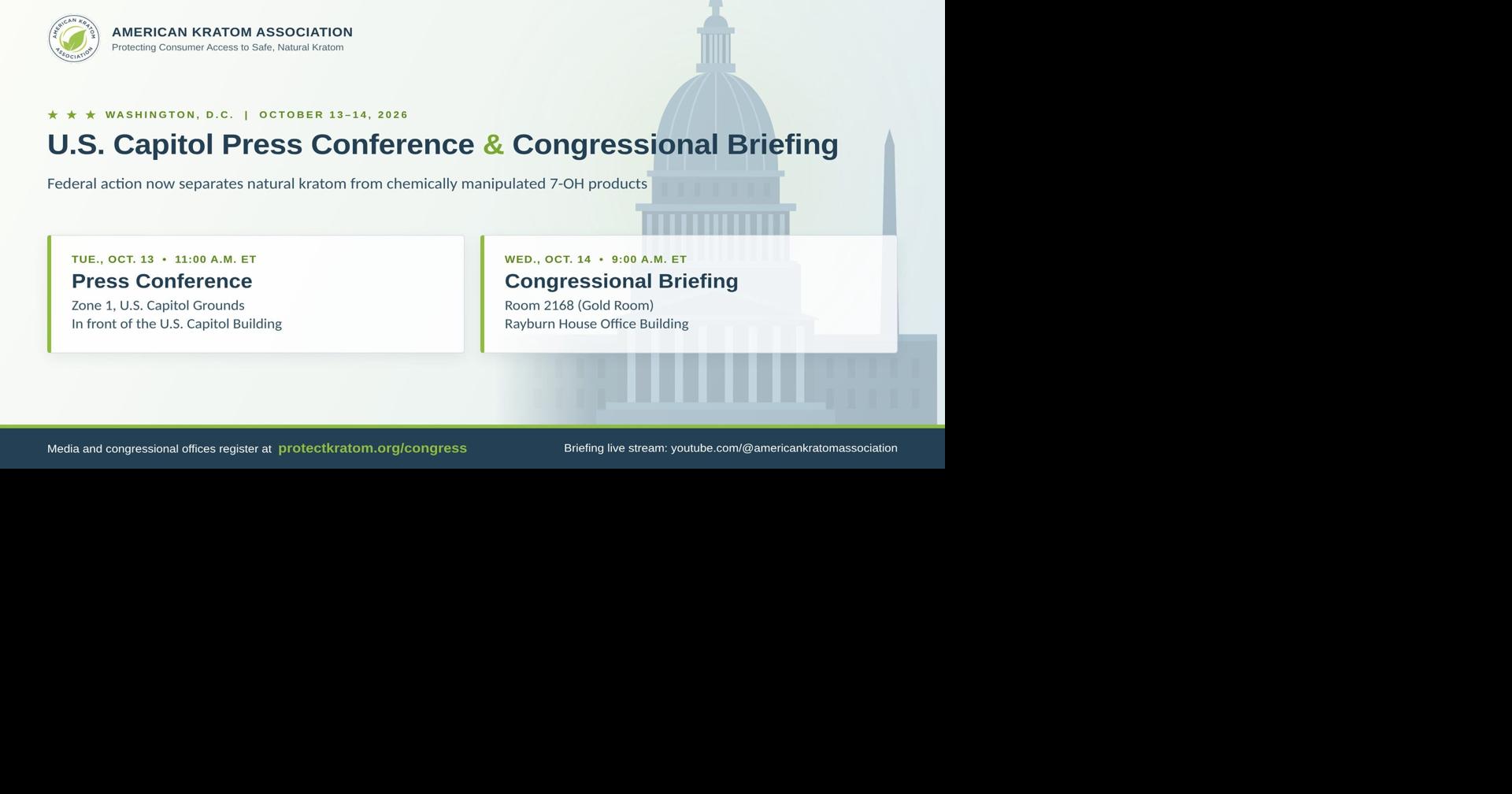Click 'Room 2168 (Gold Room)'
Screen dimensions: 1512x794
580,306
